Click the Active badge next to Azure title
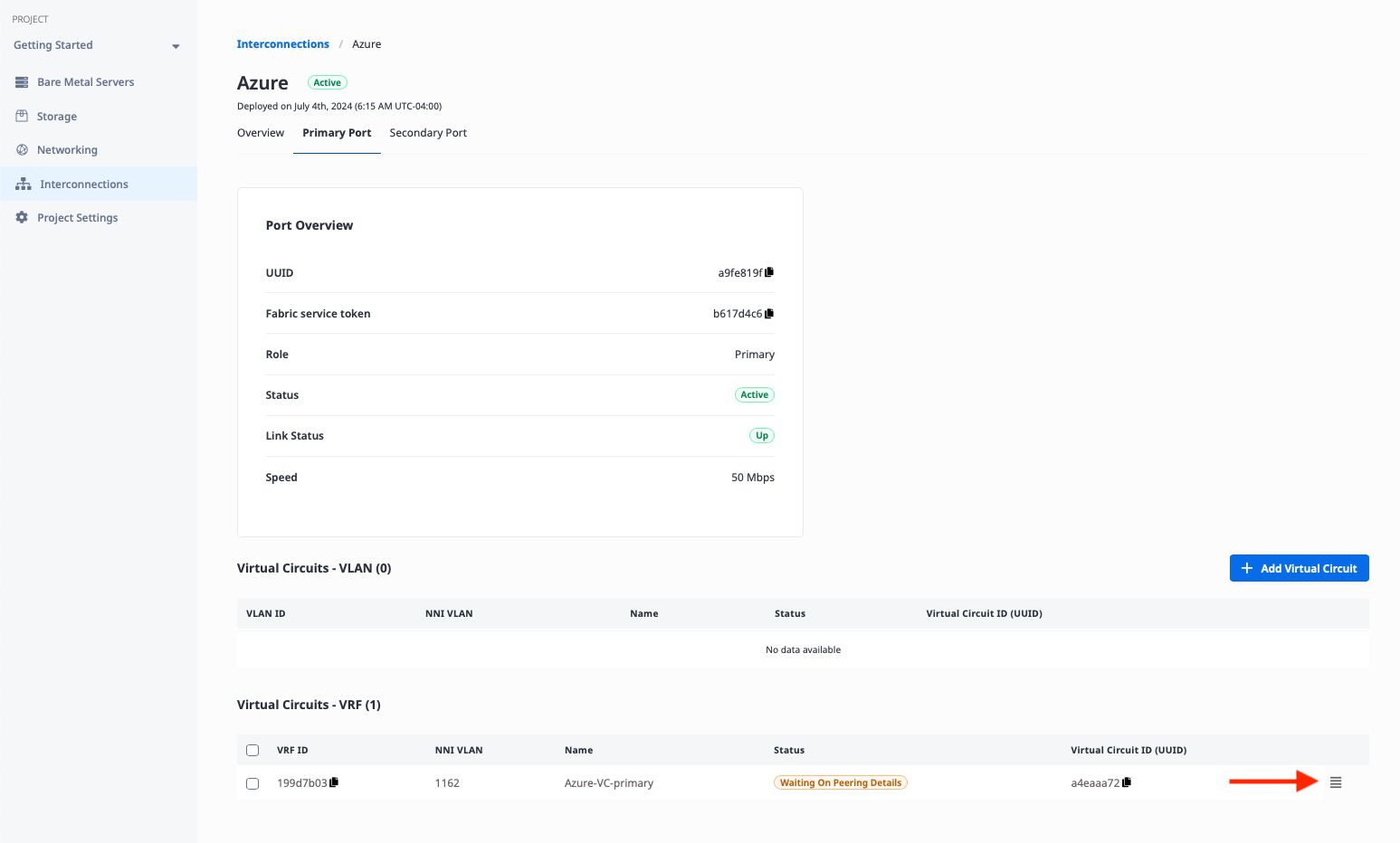The height and width of the screenshot is (843, 1400). click(x=328, y=82)
